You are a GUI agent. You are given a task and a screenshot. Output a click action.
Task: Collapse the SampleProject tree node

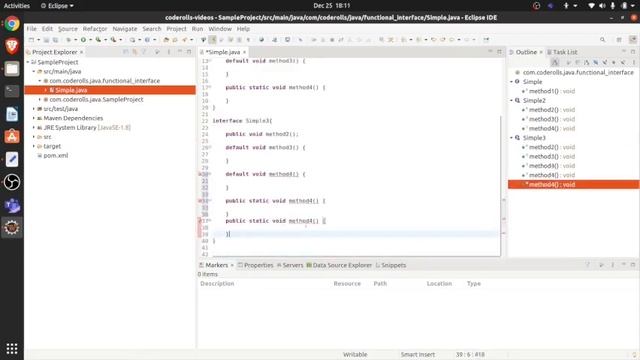[x=28, y=62]
